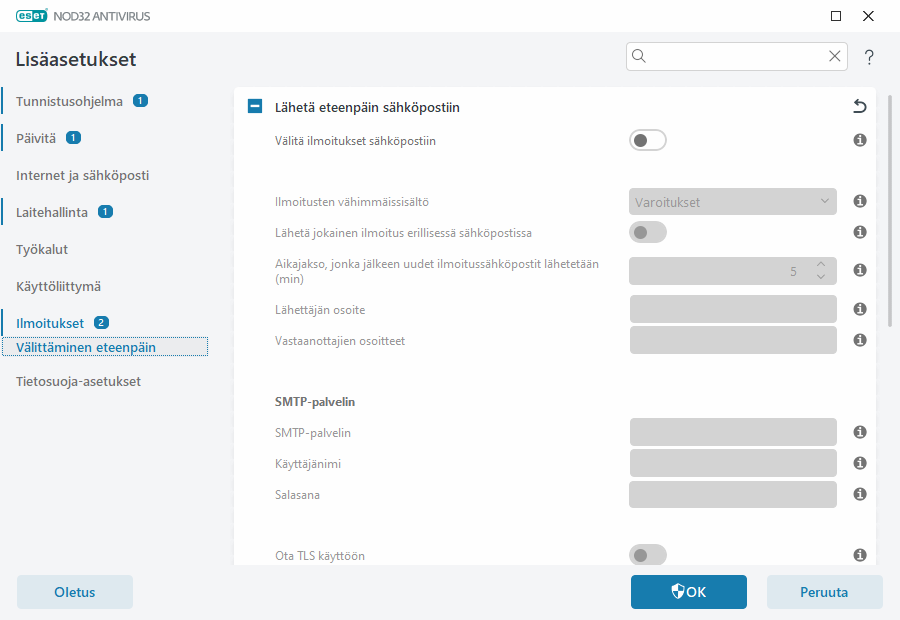Confirm settings with the OK button
900x620 pixels.
pyautogui.click(x=688, y=592)
